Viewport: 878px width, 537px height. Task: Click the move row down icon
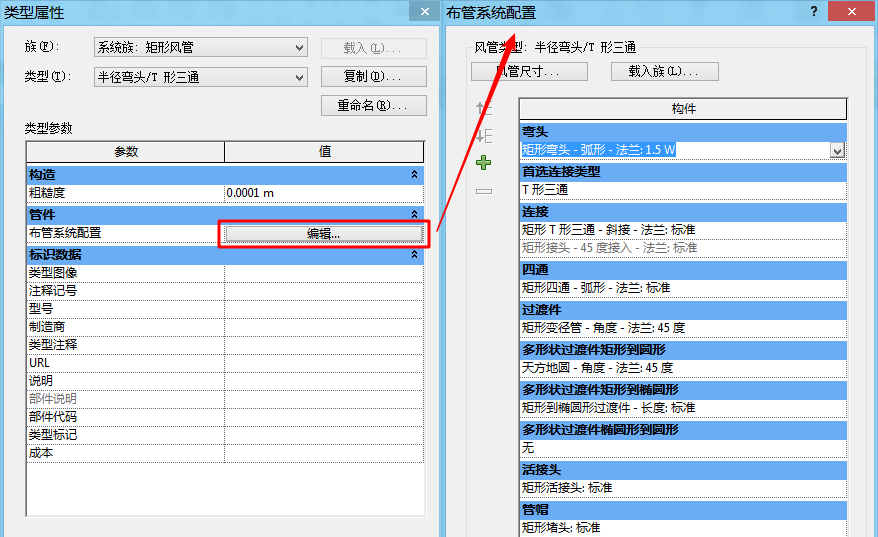click(x=484, y=136)
